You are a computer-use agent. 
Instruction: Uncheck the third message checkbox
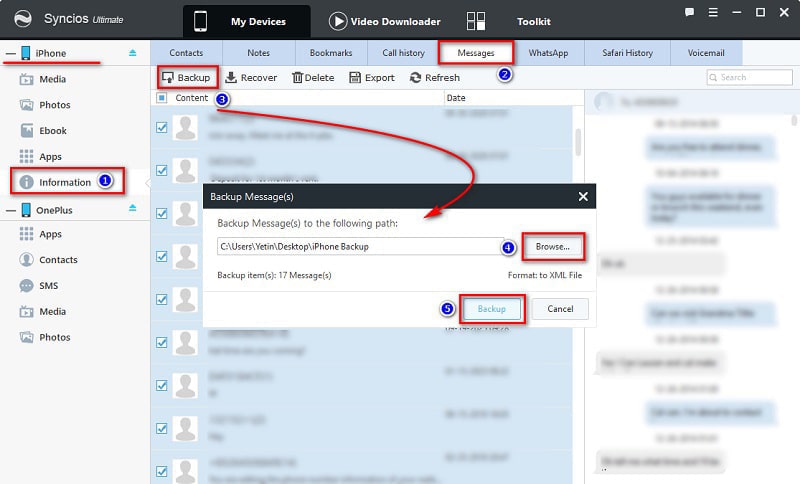pos(162,213)
